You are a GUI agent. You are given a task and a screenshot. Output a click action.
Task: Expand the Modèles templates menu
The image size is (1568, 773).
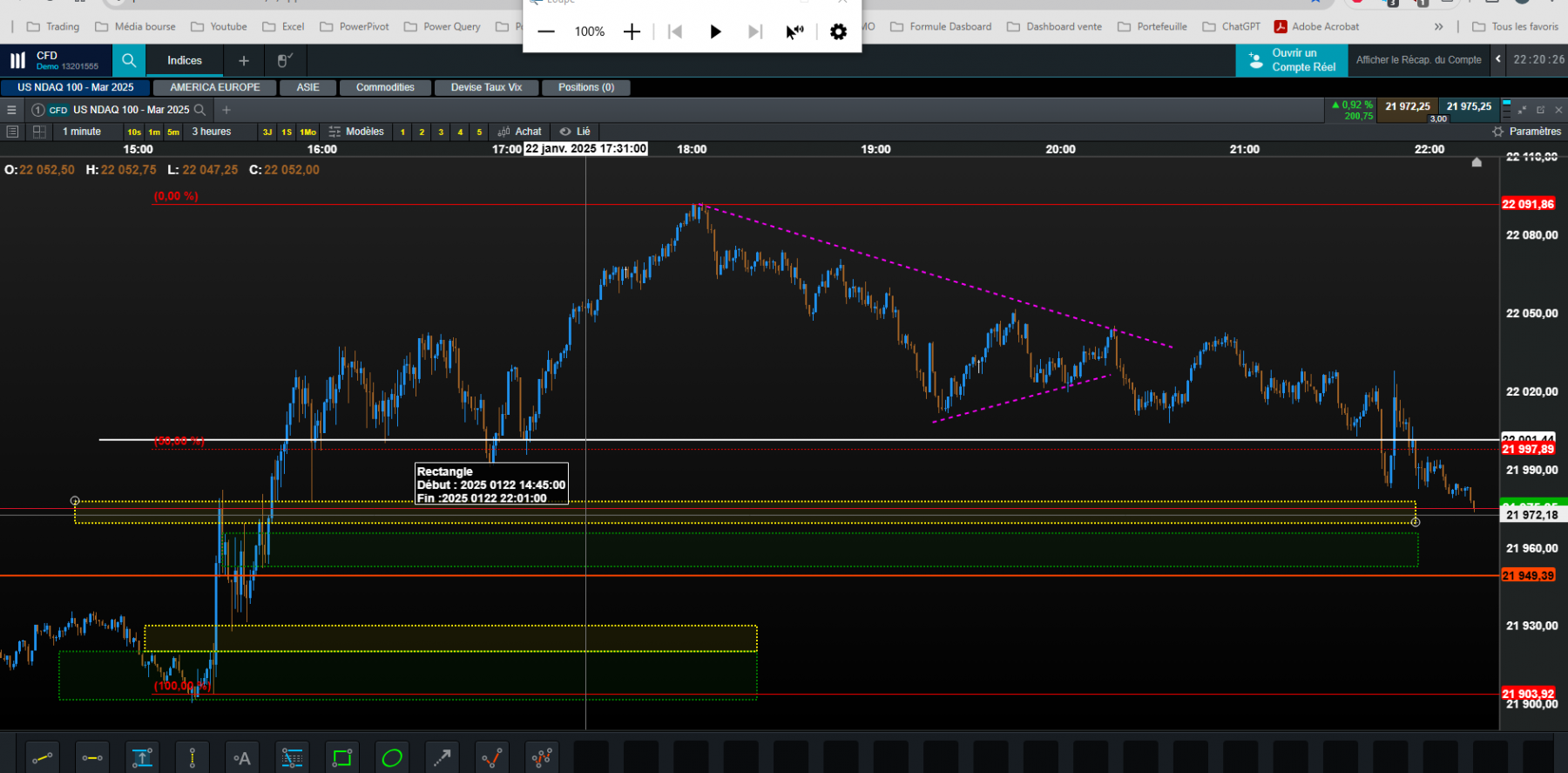[356, 132]
